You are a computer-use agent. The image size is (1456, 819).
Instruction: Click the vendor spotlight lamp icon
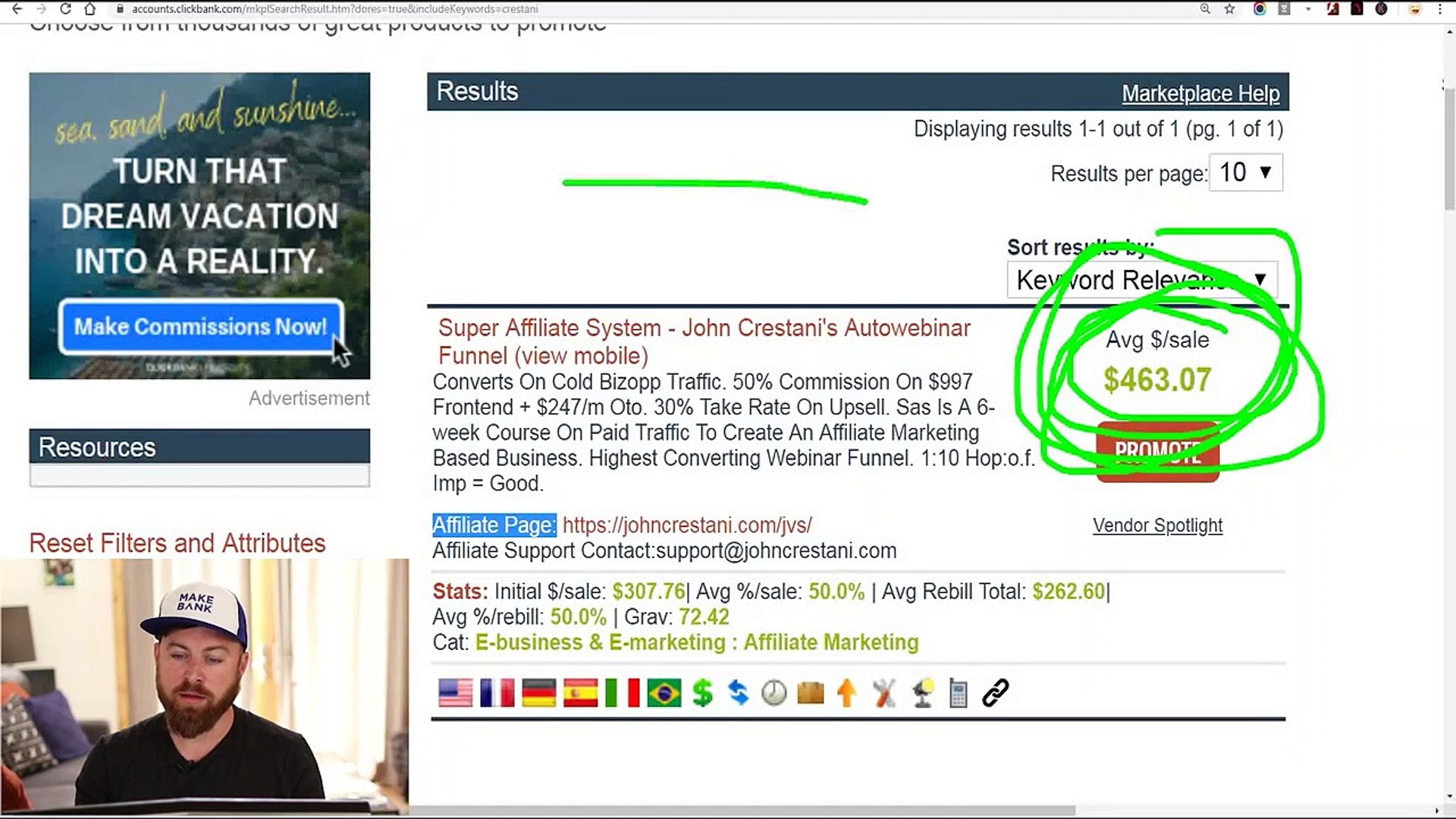coord(921,692)
